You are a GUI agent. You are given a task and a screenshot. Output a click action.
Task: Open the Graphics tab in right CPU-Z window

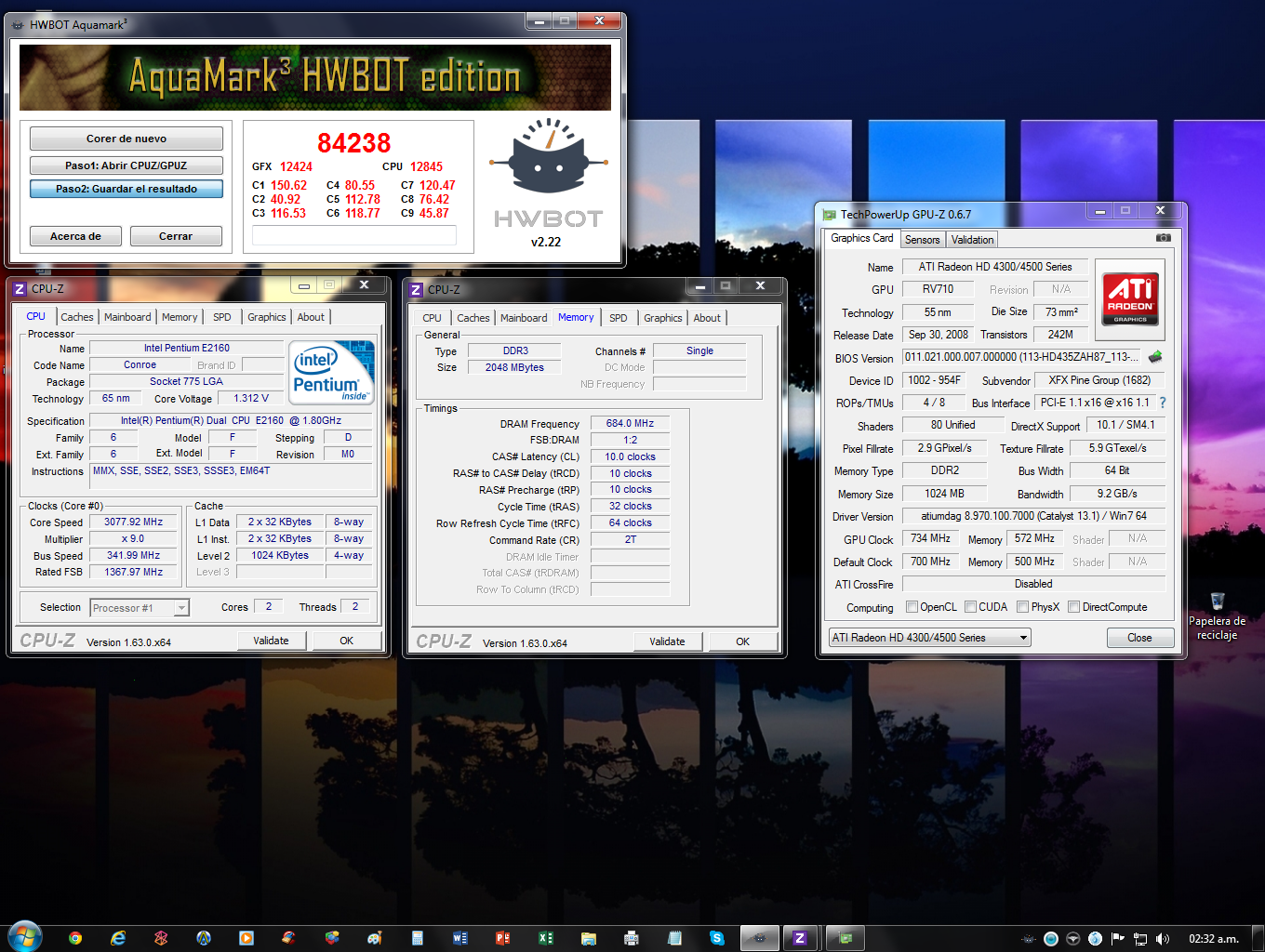663,318
